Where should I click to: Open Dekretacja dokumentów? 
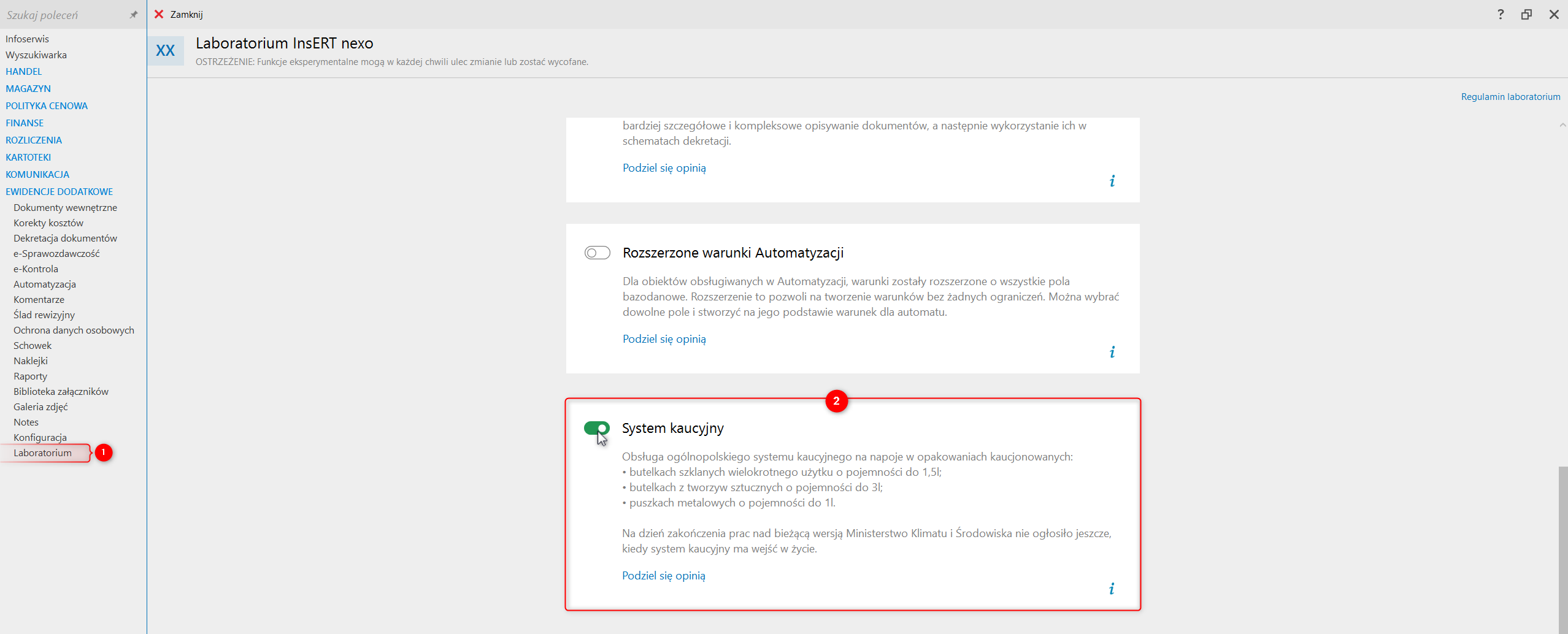click(x=66, y=238)
